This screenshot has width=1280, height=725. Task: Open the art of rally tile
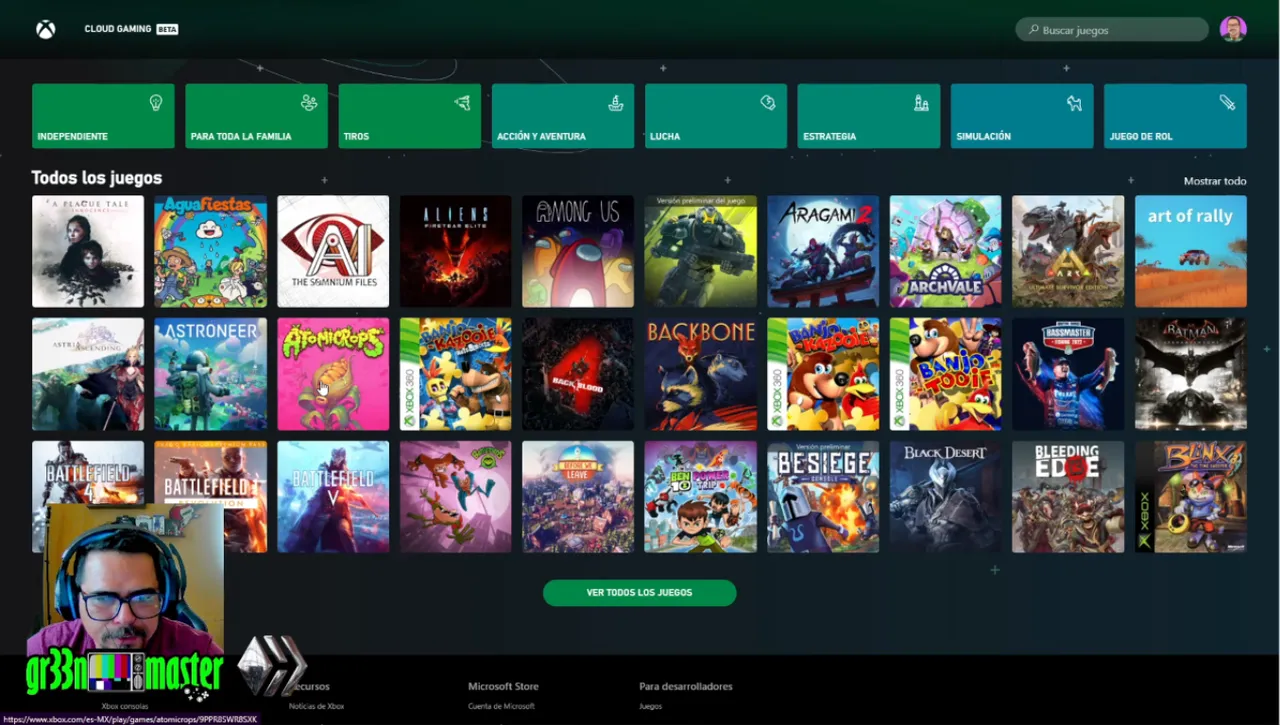pos(1191,251)
